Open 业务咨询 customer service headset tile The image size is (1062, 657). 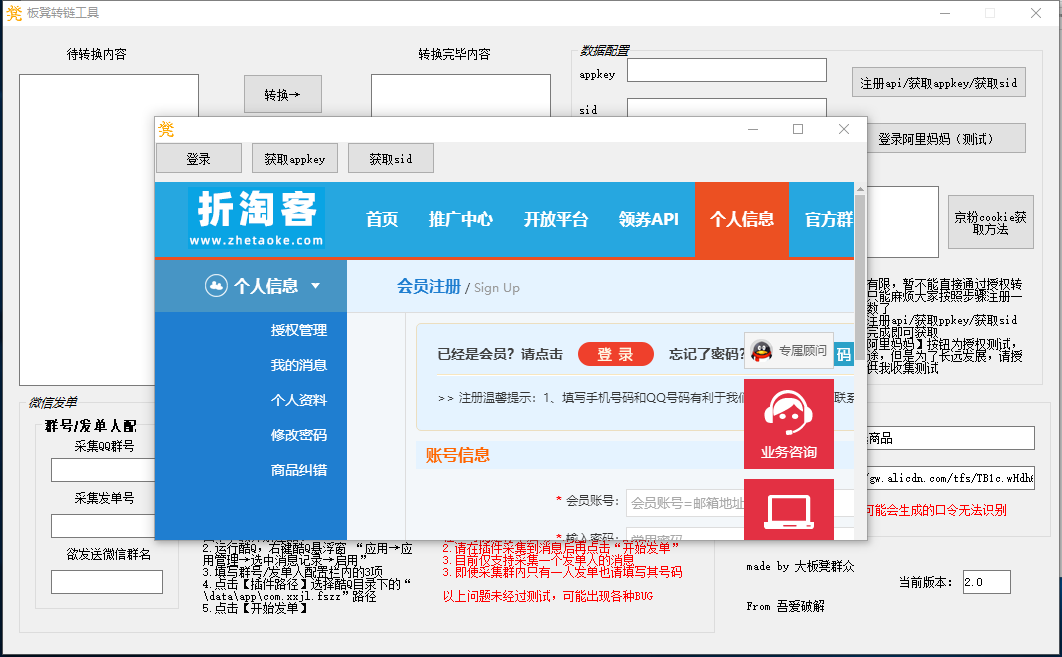(789, 424)
